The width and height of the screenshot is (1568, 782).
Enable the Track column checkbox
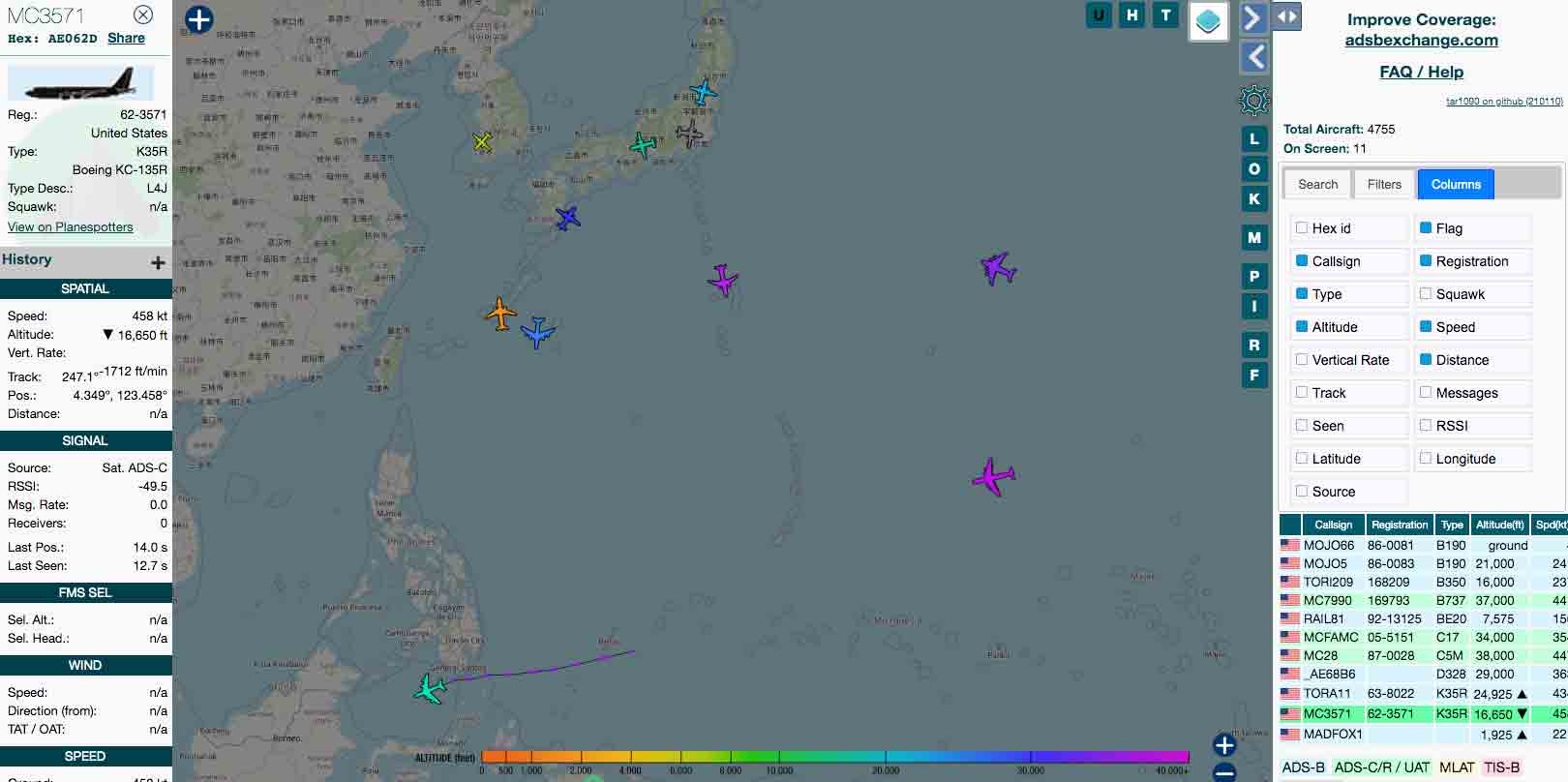tap(1302, 392)
